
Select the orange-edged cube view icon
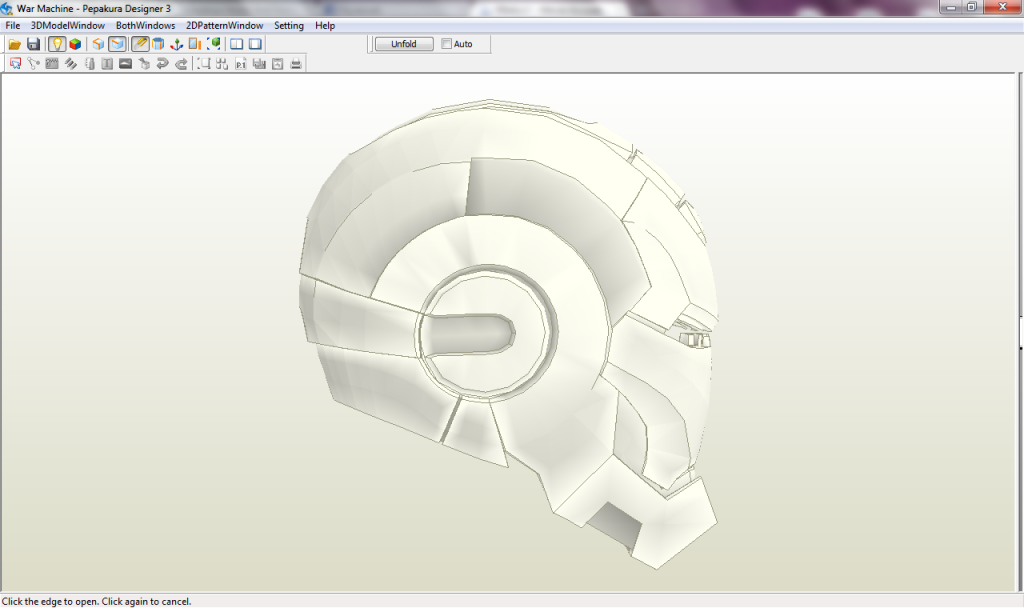[x=98, y=44]
